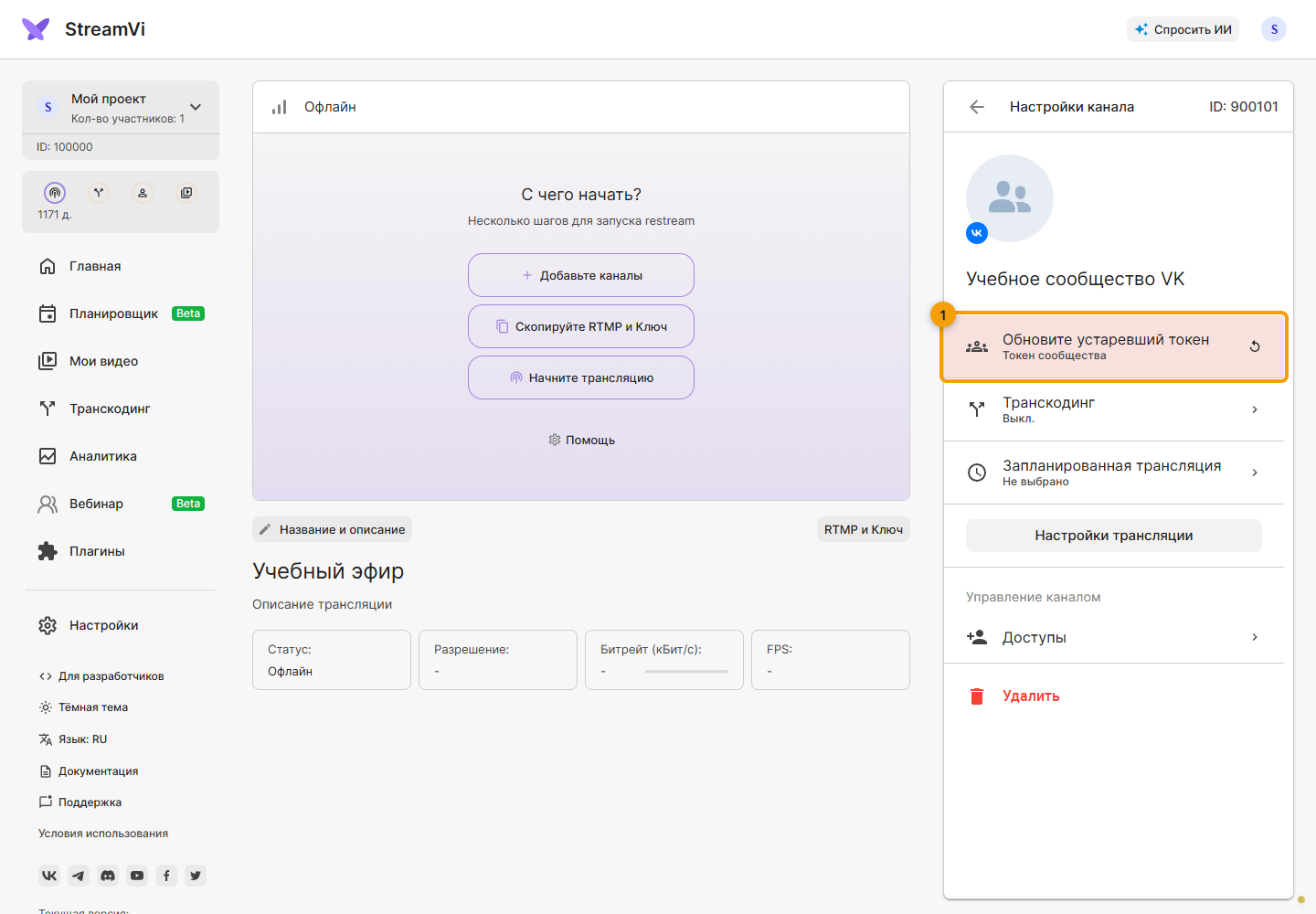Change the Язык: RU language setting

[x=73, y=739]
